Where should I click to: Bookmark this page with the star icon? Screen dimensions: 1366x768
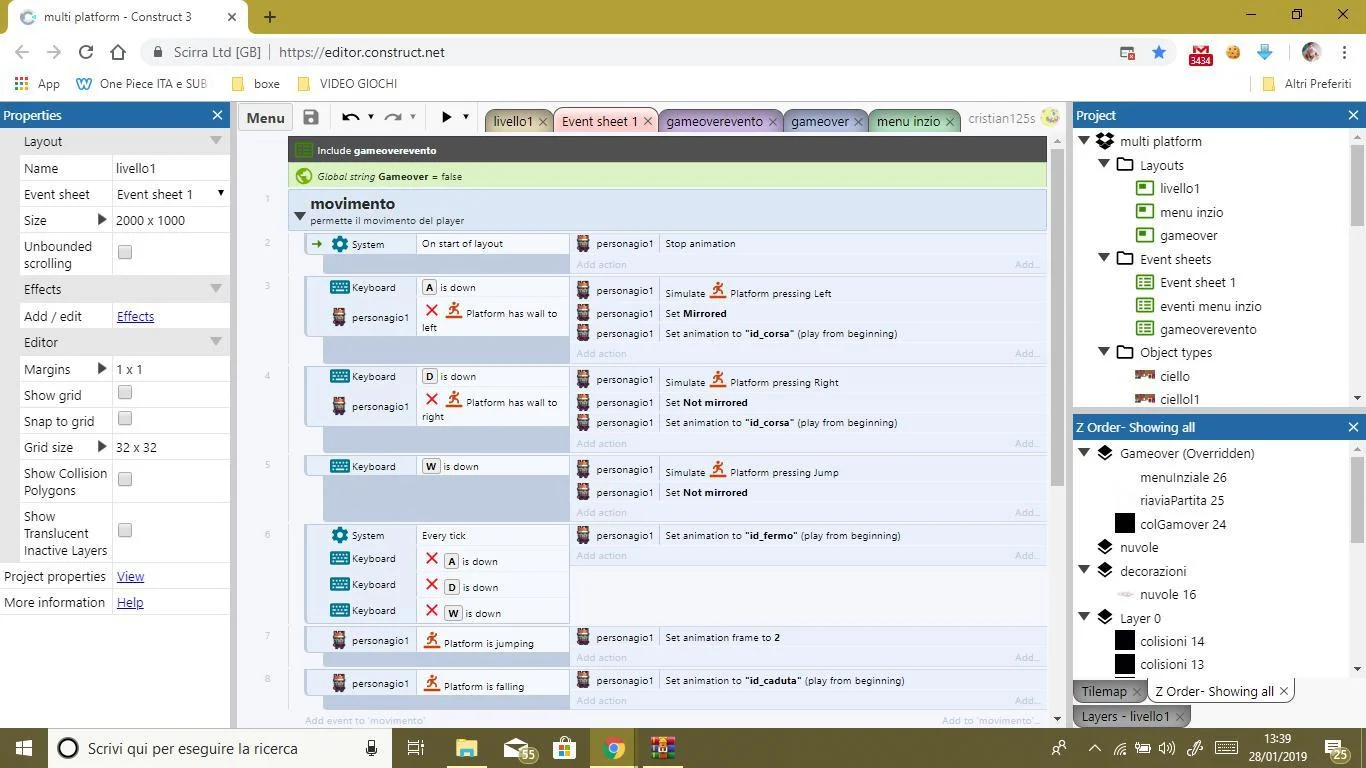point(1159,52)
